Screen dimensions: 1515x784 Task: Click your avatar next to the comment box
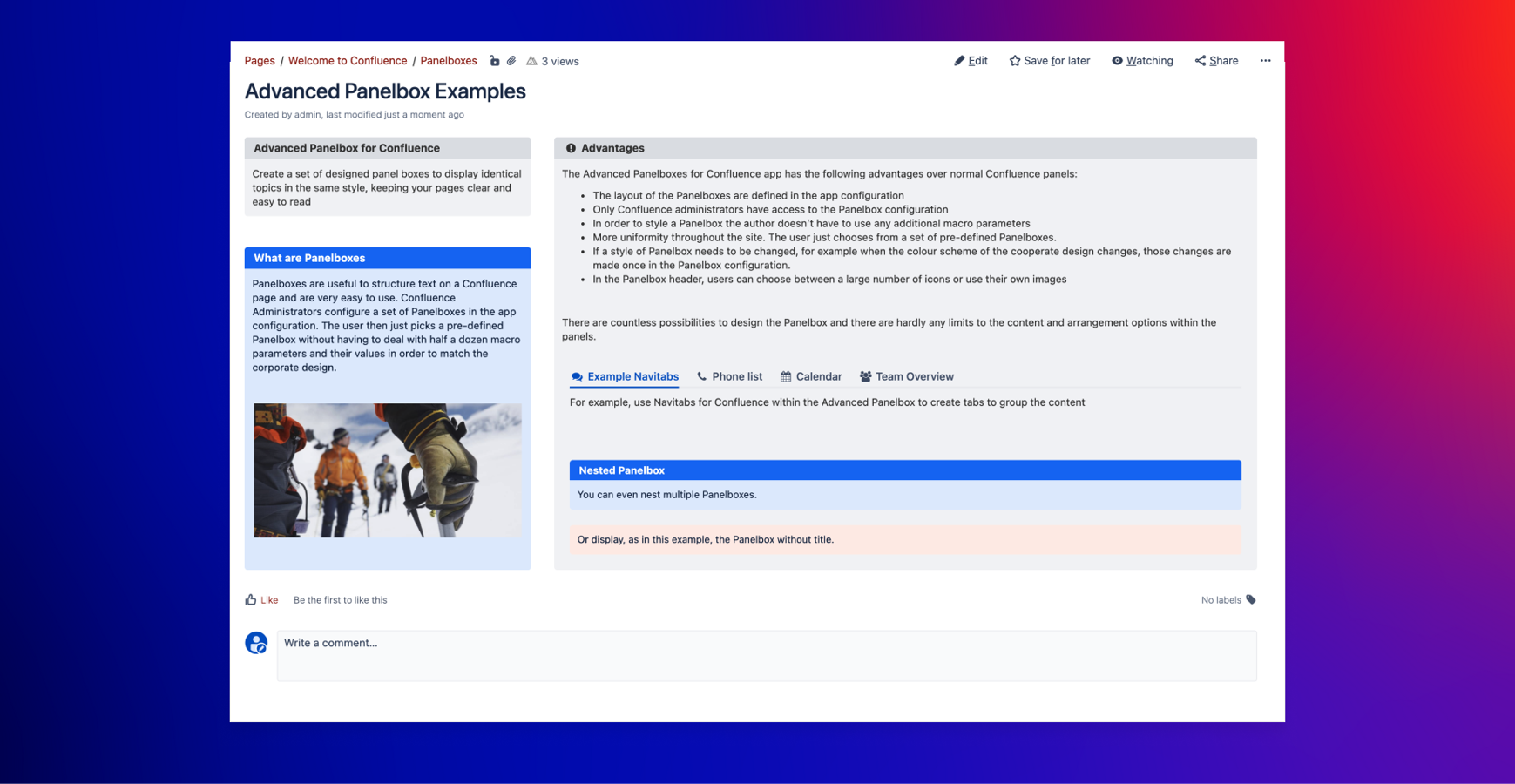click(256, 643)
